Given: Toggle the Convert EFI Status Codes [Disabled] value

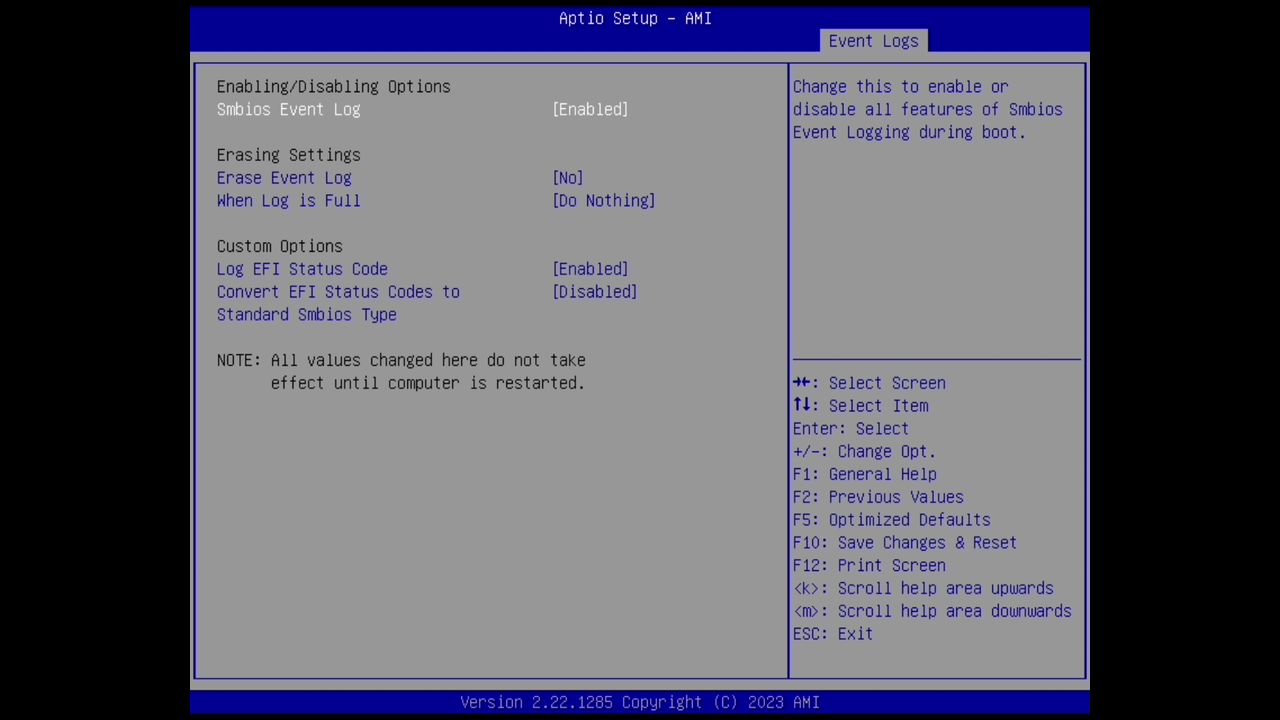Looking at the screenshot, I should click(x=595, y=292).
